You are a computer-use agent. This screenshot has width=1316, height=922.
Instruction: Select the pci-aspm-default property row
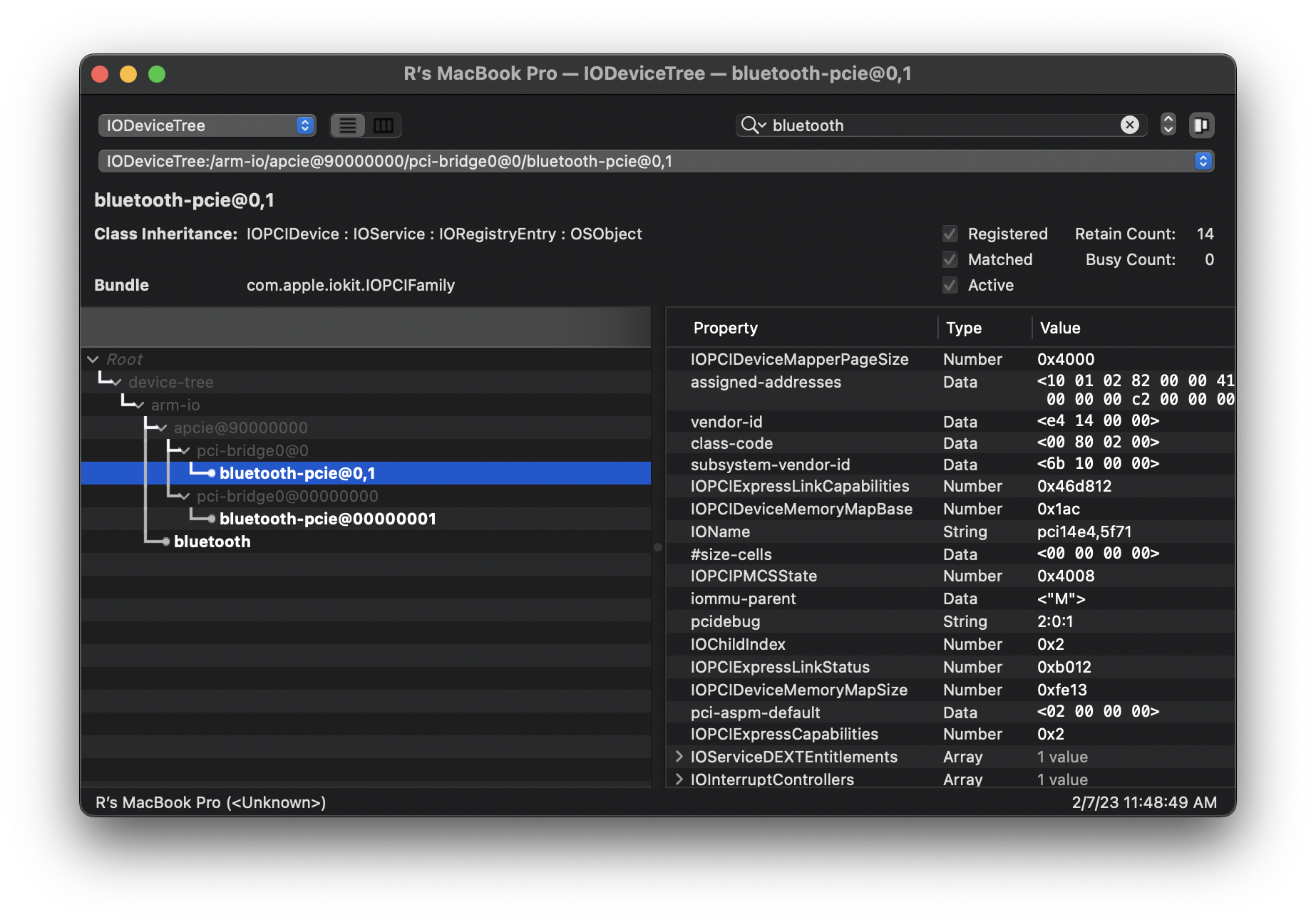pyautogui.click(x=950, y=712)
